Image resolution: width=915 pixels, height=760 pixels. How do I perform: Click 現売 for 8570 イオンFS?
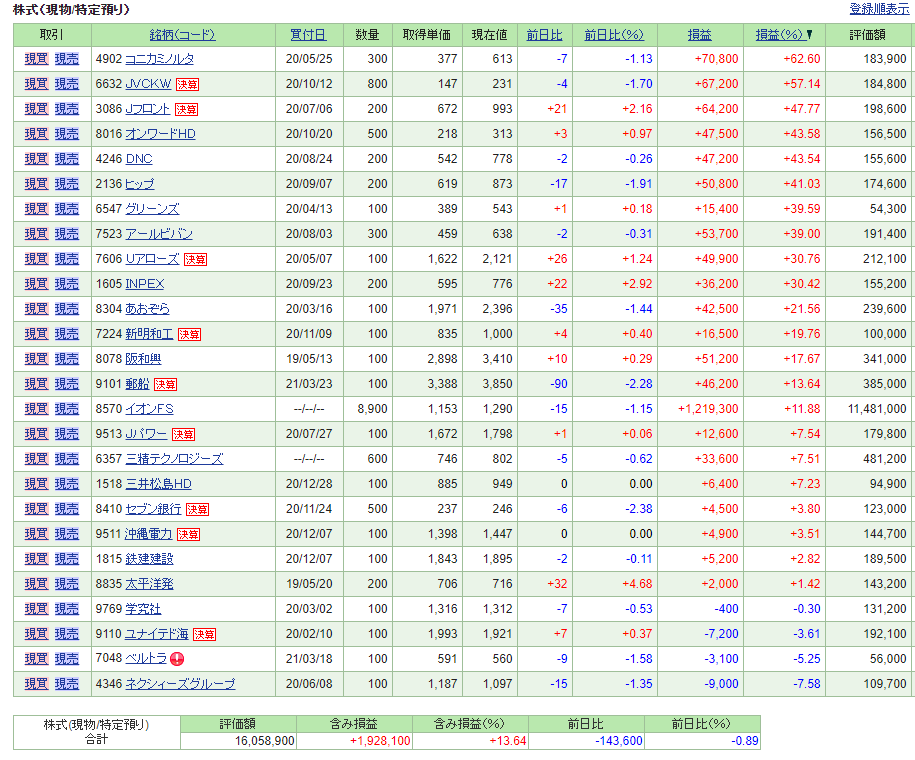click(x=67, y=409)
